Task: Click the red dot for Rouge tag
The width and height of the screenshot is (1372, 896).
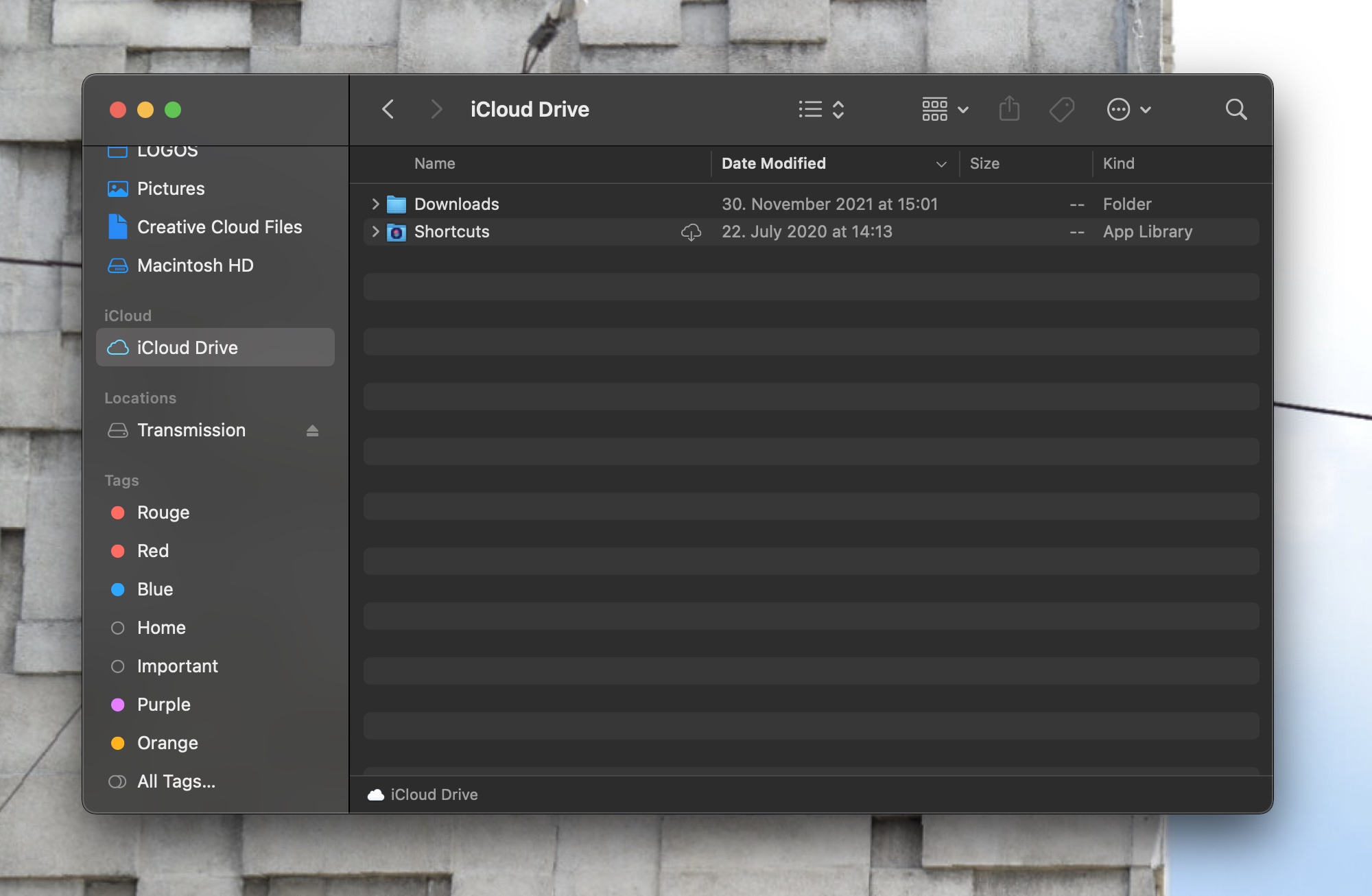Action: pyautogui.click(x=118, y=512)
